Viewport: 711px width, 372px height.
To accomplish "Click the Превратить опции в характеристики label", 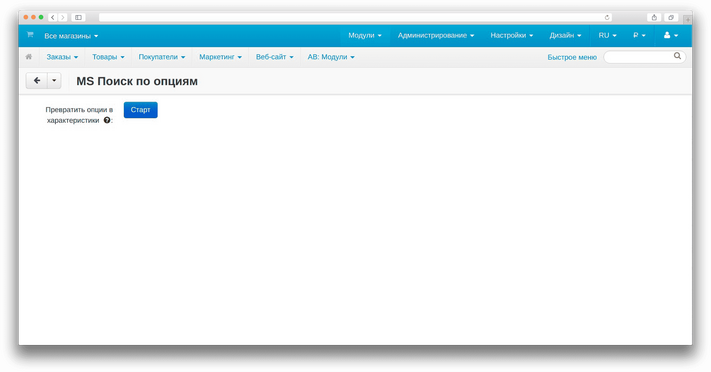I will tap(79, 115).
